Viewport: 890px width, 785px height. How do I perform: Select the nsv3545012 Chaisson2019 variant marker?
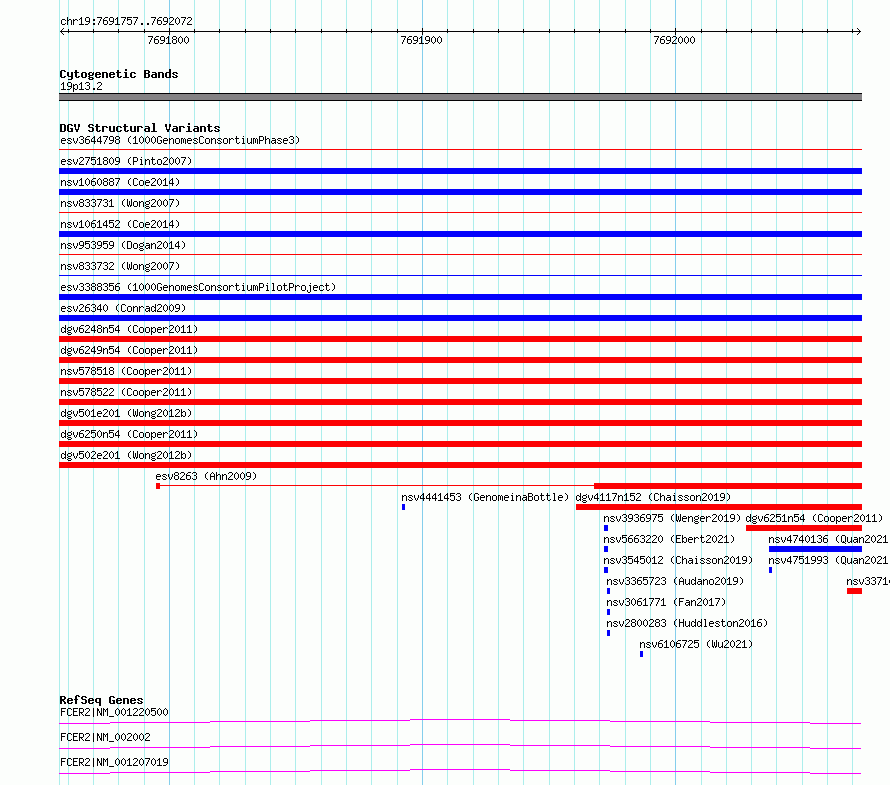[x=606, y=570]
